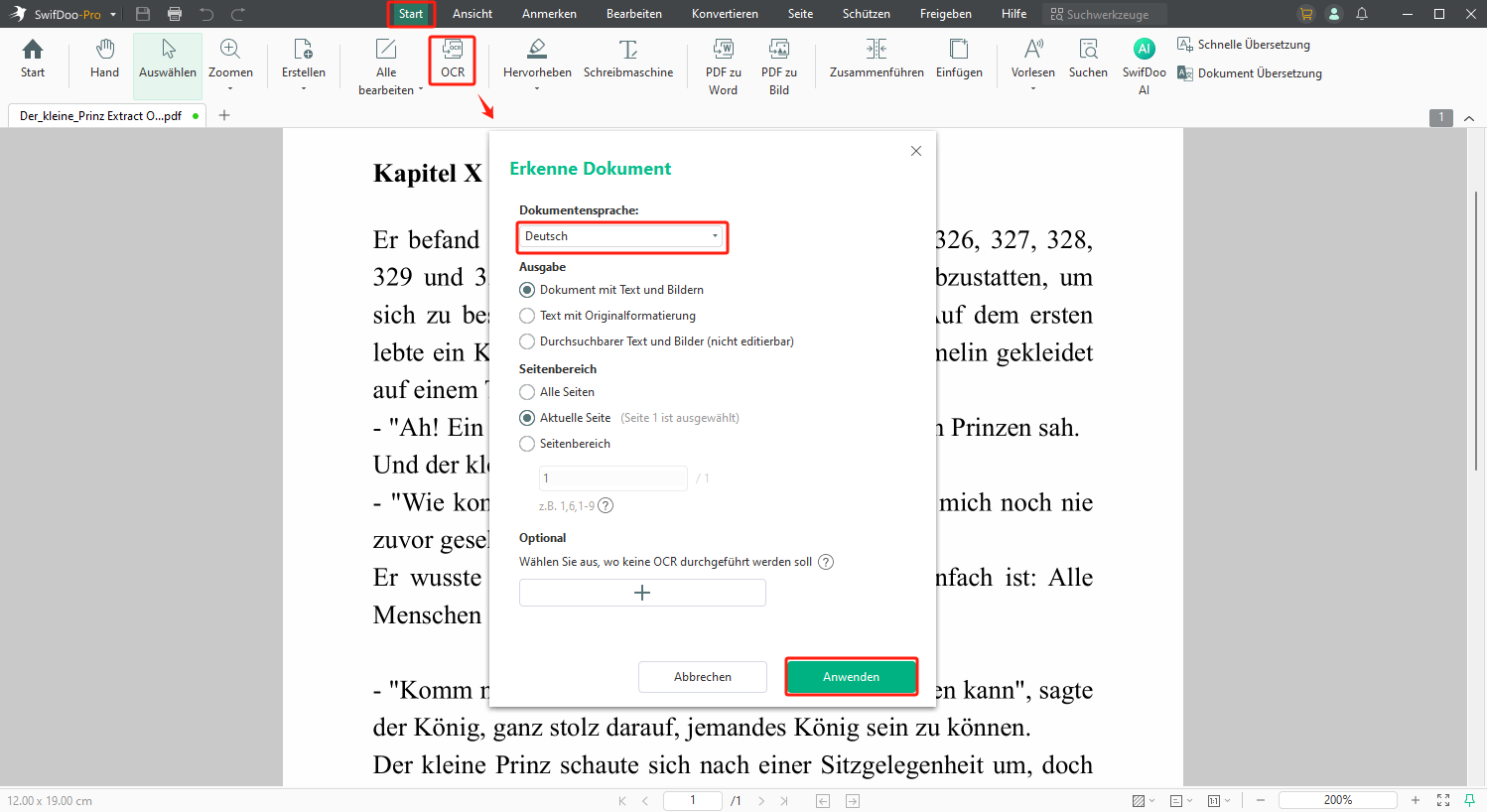Click Schnelle Übersetzung quick translation
This screenshot has height=812, width=1487.
(1244, 45)
